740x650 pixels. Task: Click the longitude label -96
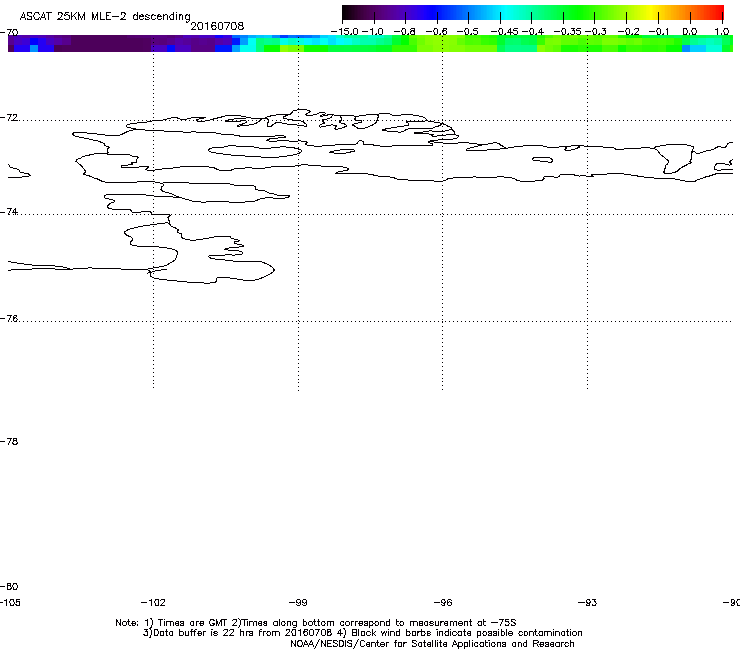pyautogui.click(x=443, y=602)
